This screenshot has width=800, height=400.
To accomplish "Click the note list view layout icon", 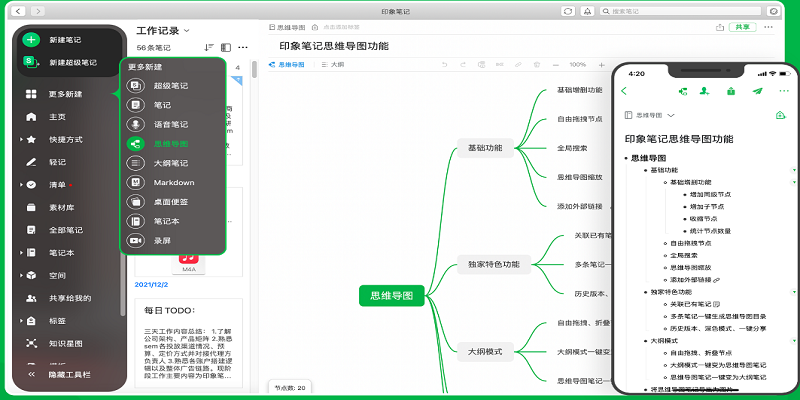I will [226, 47].
